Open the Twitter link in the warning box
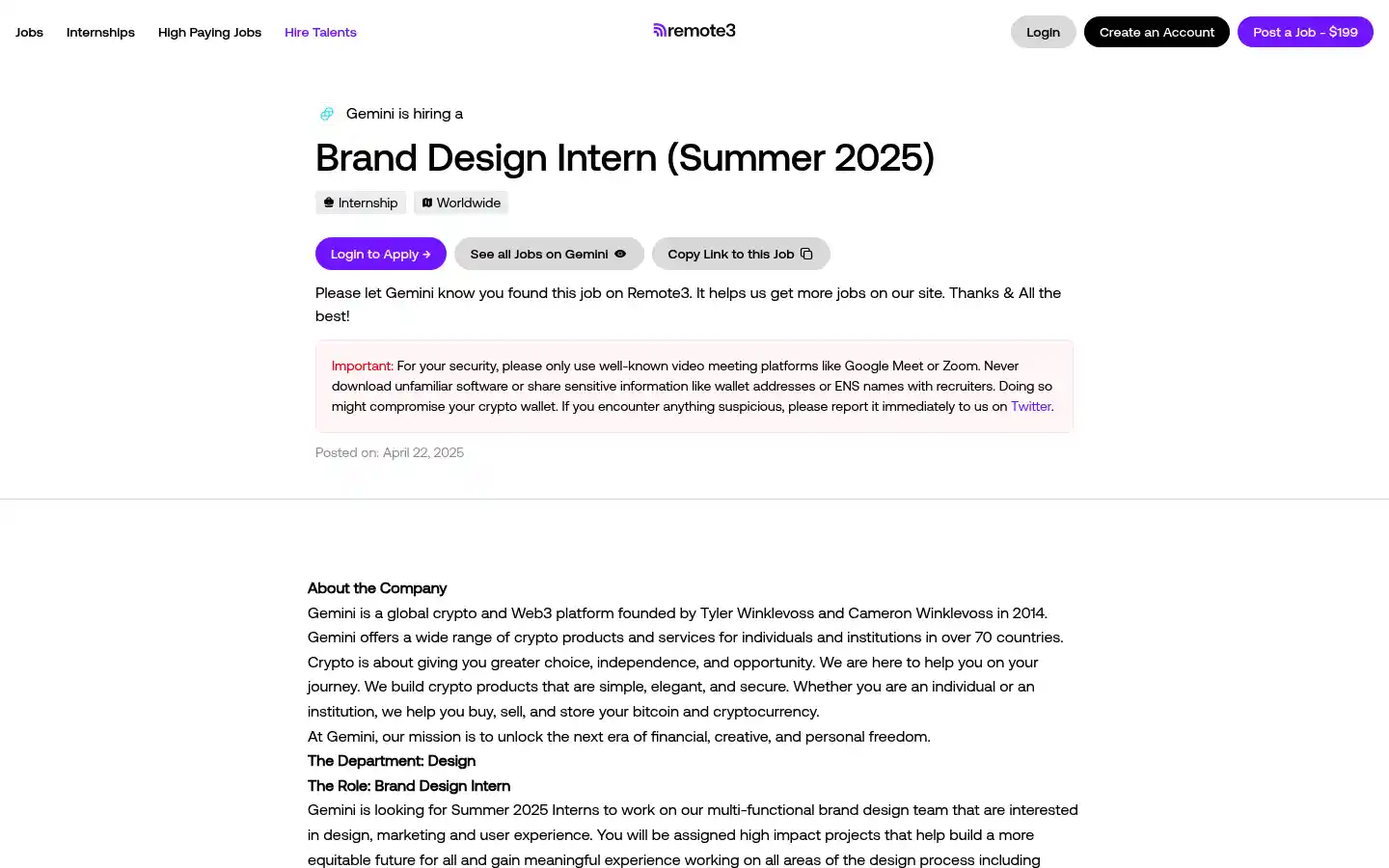Viewport: 1389px width, 868px height. click(1030, 406)
